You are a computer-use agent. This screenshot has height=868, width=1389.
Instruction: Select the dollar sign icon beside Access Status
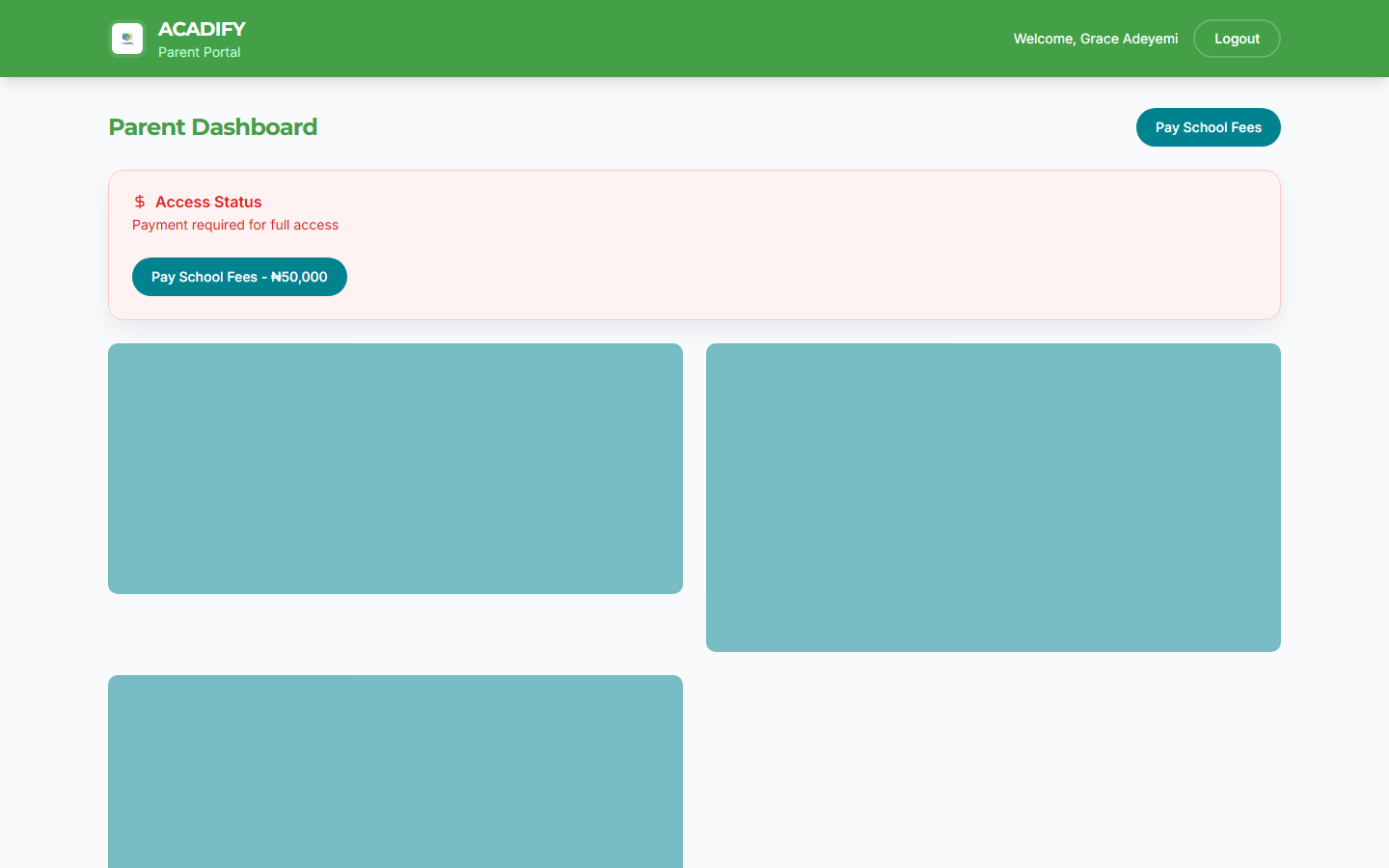pos(139,202)
